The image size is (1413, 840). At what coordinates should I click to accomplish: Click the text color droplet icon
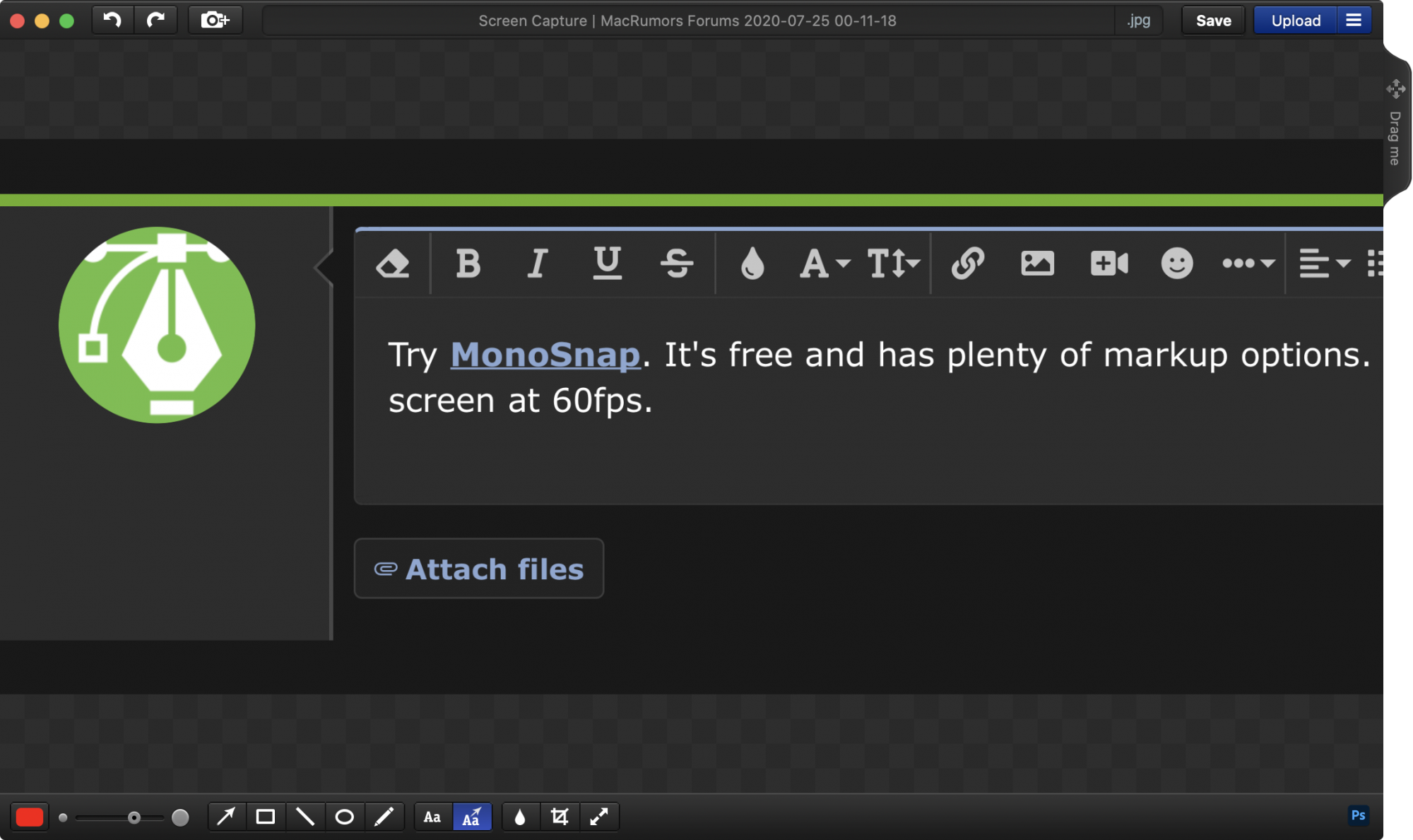coord(752,264)
